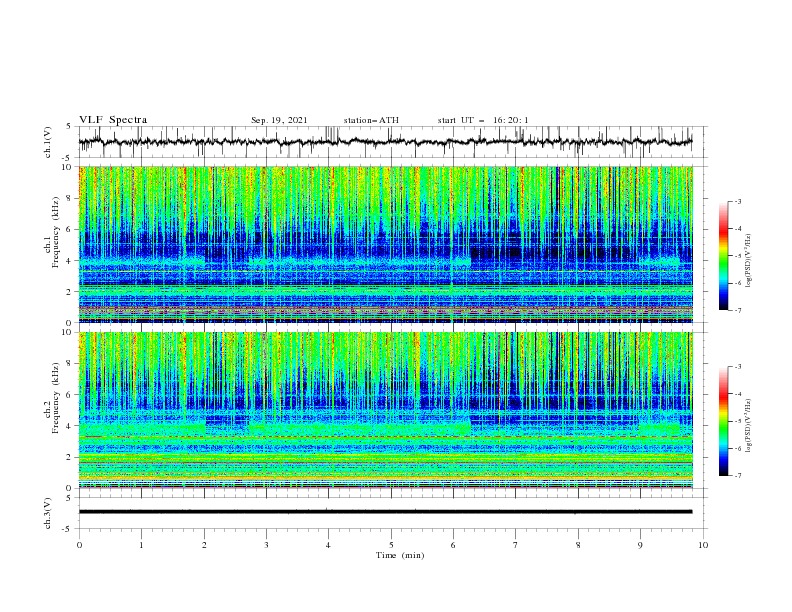Click time axis tick label "5"
This screenshot has width=792, height=612.
click(391, 545)
